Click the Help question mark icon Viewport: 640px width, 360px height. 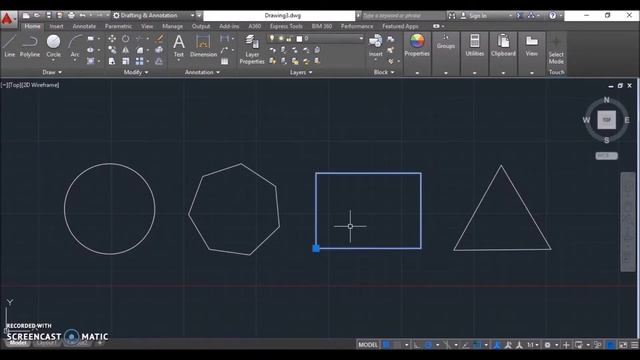click(x=552, y=16)
